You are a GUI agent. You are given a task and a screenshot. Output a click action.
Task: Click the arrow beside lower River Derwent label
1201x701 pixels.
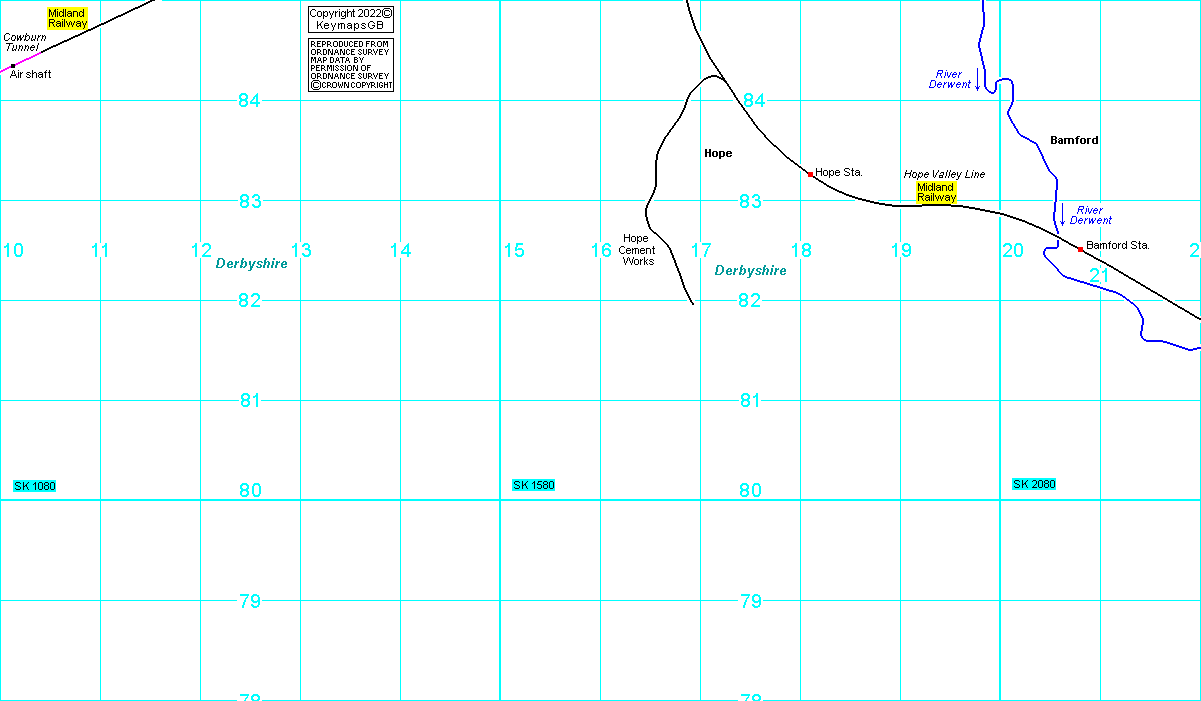coord(1062,217)
